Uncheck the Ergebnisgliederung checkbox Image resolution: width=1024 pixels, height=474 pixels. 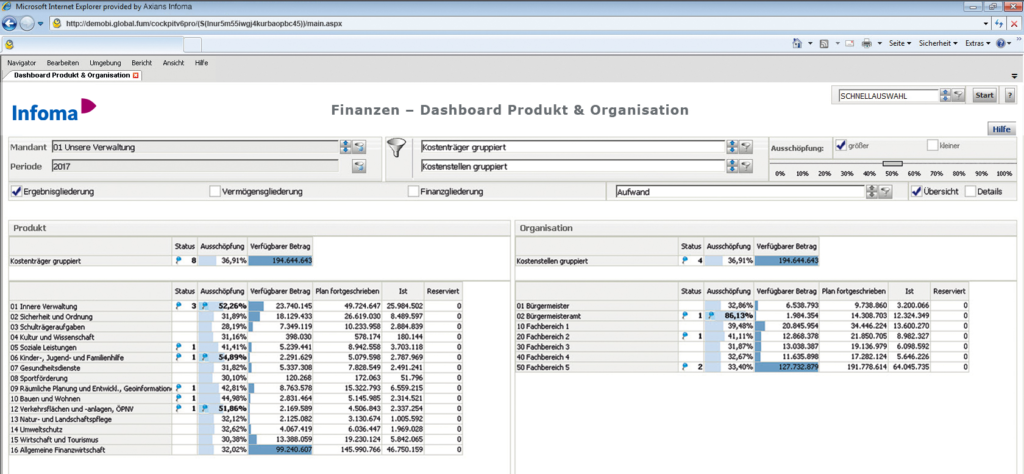point(16,192)
